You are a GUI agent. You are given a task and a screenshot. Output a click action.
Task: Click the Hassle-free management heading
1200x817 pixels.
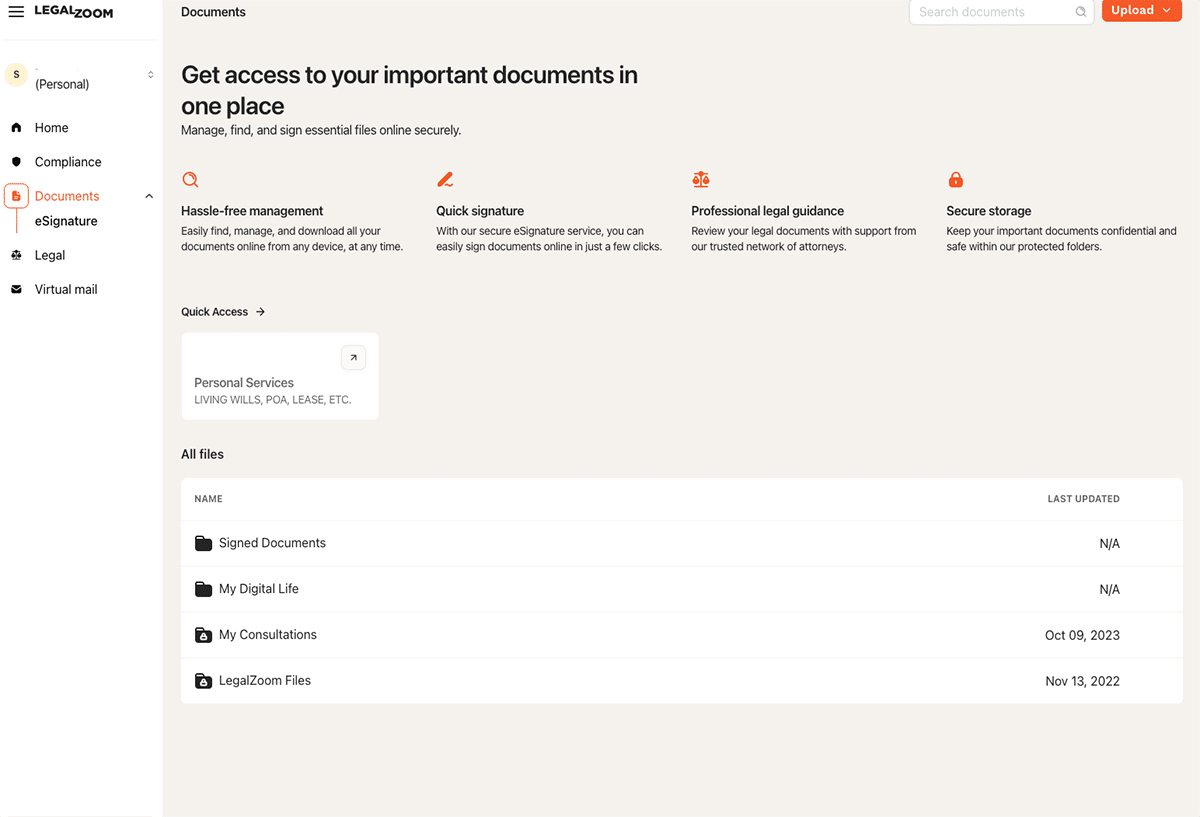(x=252, y=211)
